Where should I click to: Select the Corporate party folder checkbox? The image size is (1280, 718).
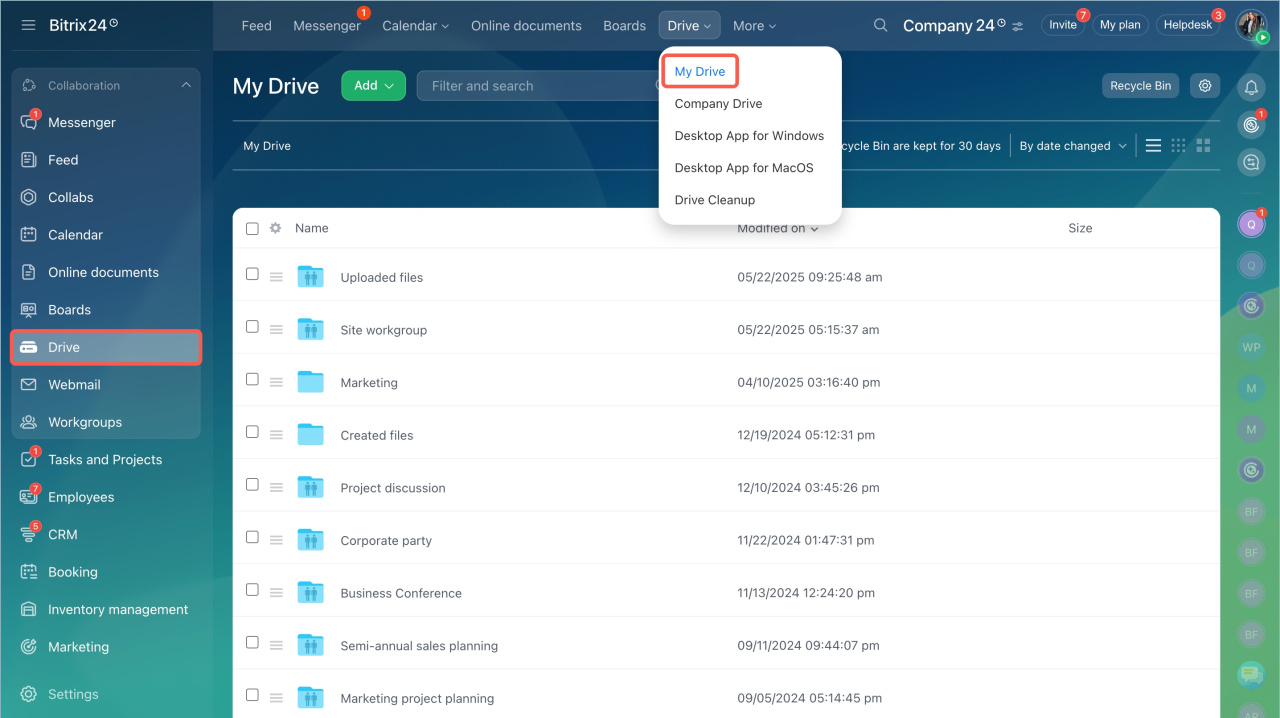point(252,537)
